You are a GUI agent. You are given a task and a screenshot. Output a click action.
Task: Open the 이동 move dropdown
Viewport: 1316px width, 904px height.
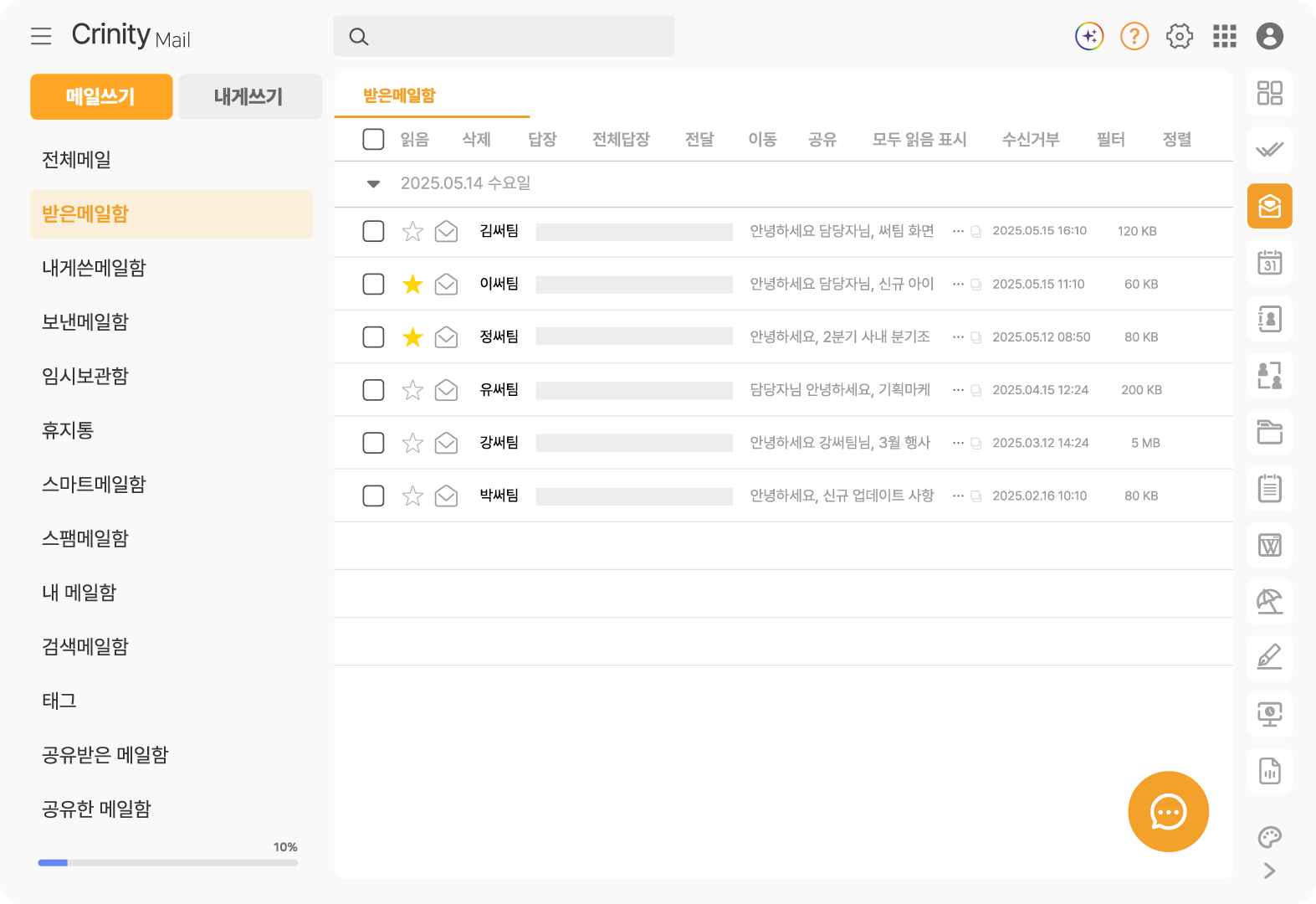[x=762, y=140]
